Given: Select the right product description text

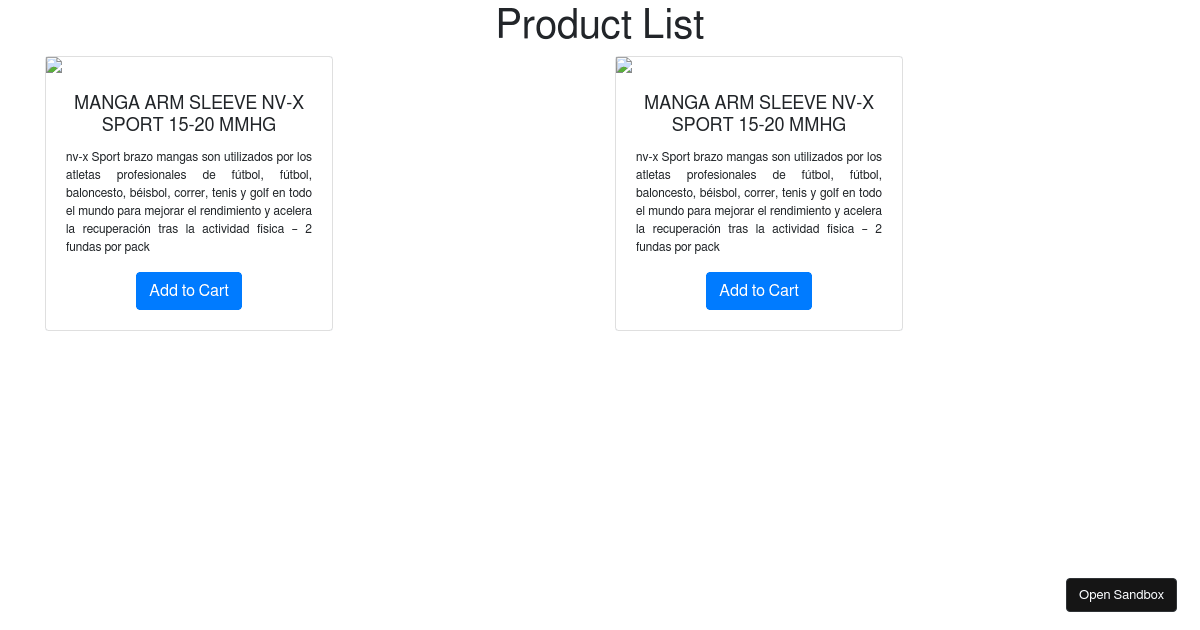Looking at the screenshot, I should 759,200.
